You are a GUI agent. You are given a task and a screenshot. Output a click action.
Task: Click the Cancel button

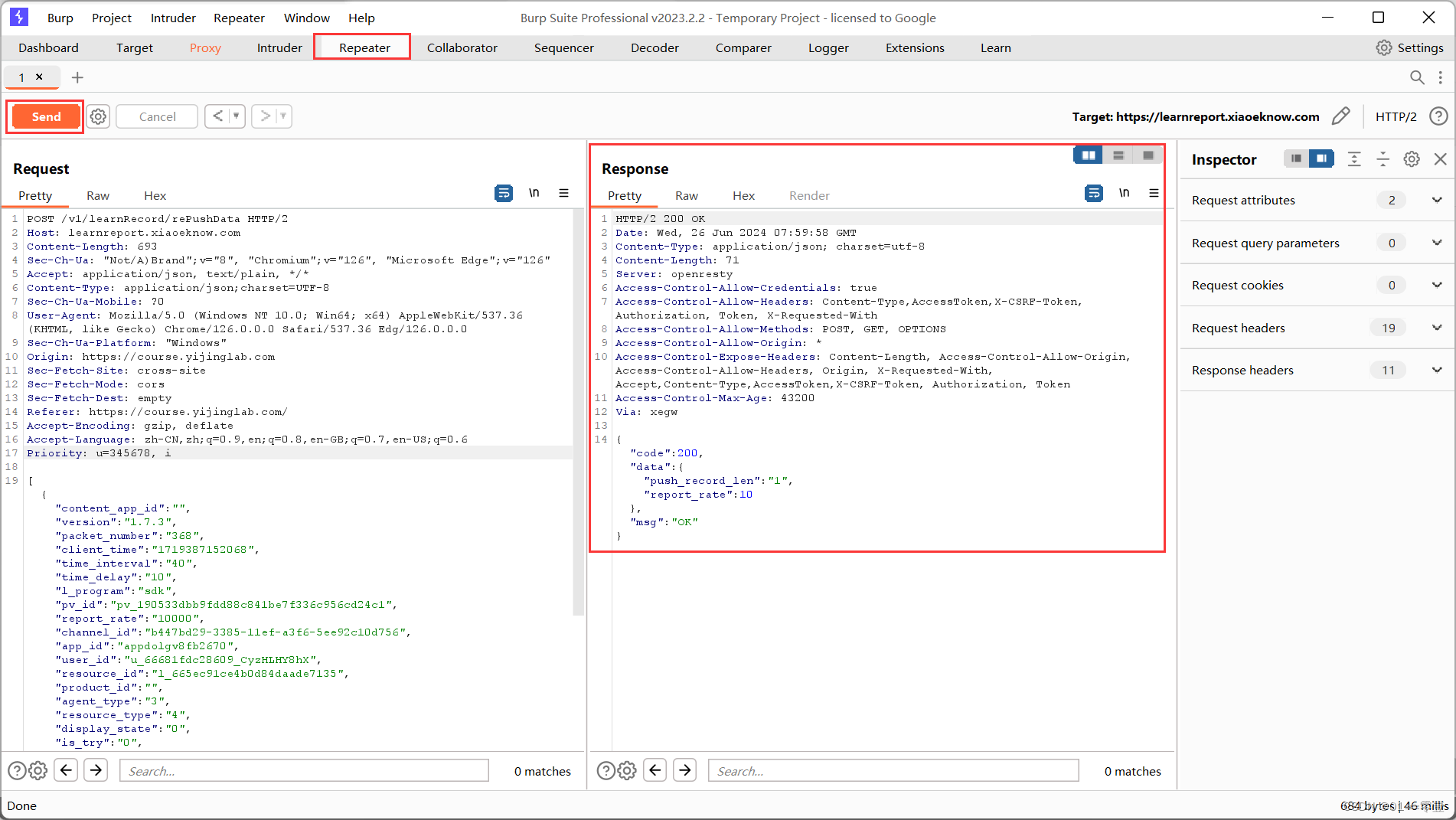pyautogui.click(x=157, y=116)
